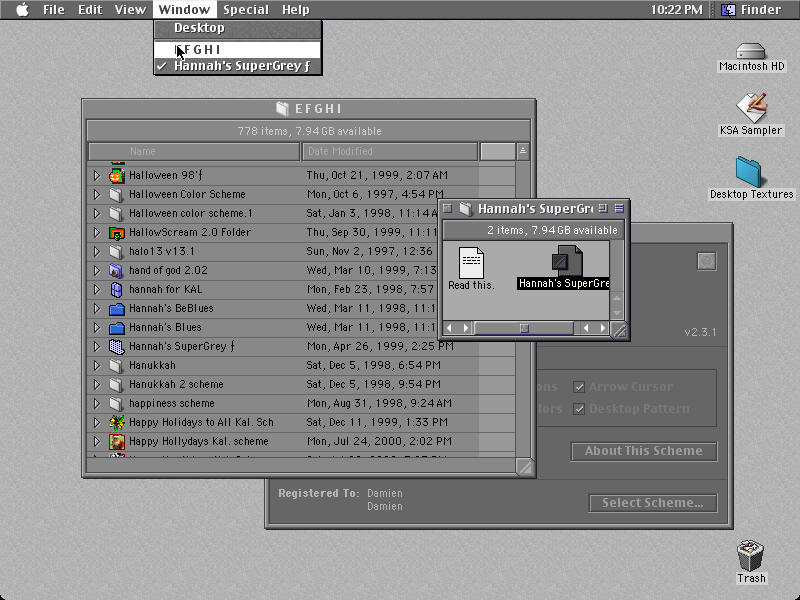Click the Kaleidoscope help question-mark icon
The width and height of the screenshot is (800, 600).
pos(707,261)
